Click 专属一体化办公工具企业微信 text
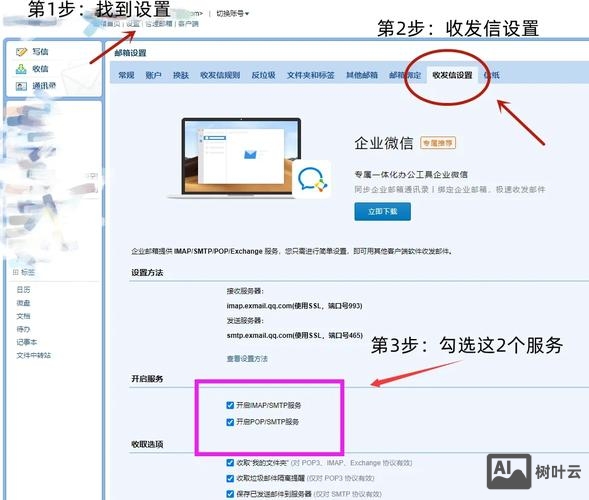Image resolution: width=589 pixels, height=500 pixels. tap(411, 174)
